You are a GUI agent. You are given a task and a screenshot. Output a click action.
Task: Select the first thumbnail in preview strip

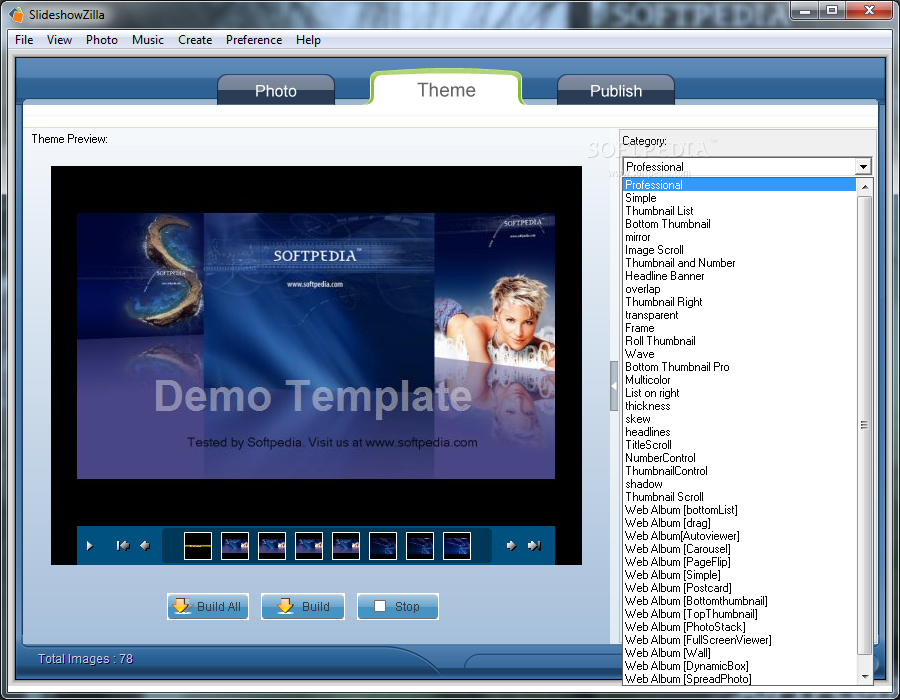[x=197, y=546]
